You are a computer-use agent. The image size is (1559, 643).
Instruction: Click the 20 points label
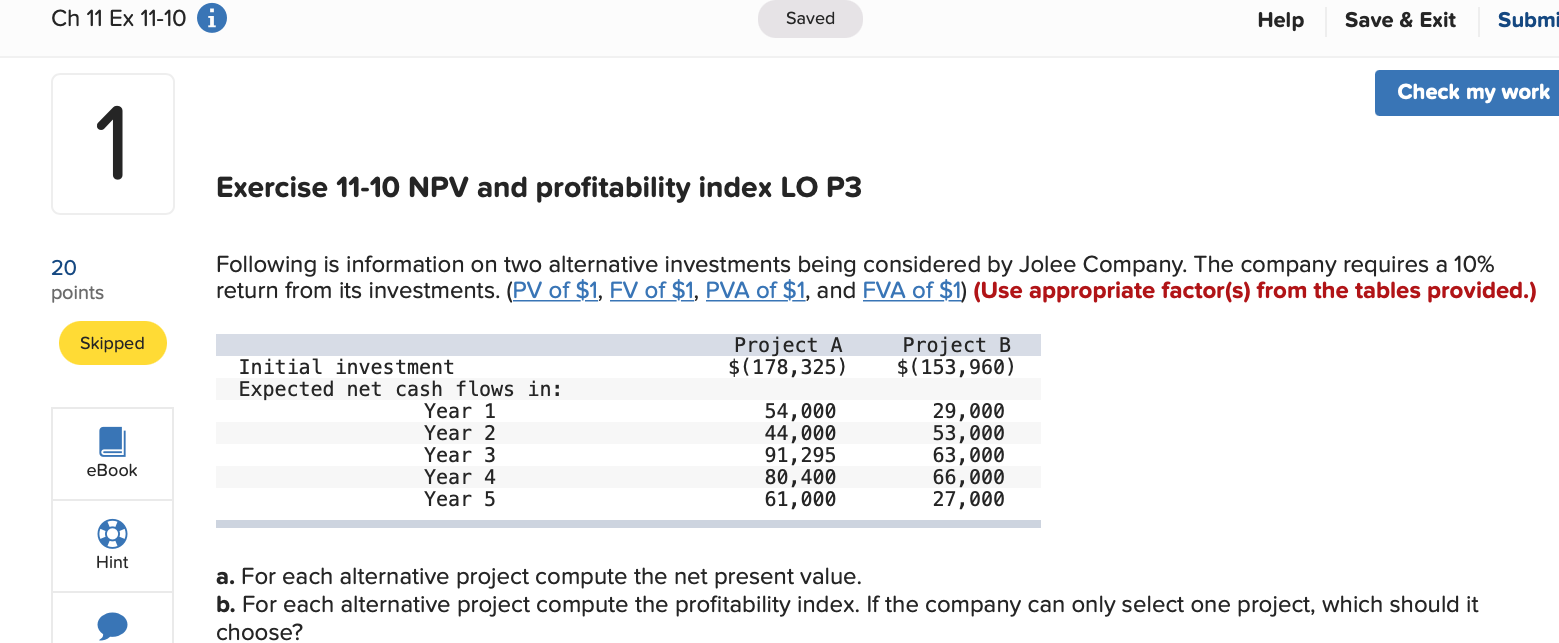(x=77, y=280)
